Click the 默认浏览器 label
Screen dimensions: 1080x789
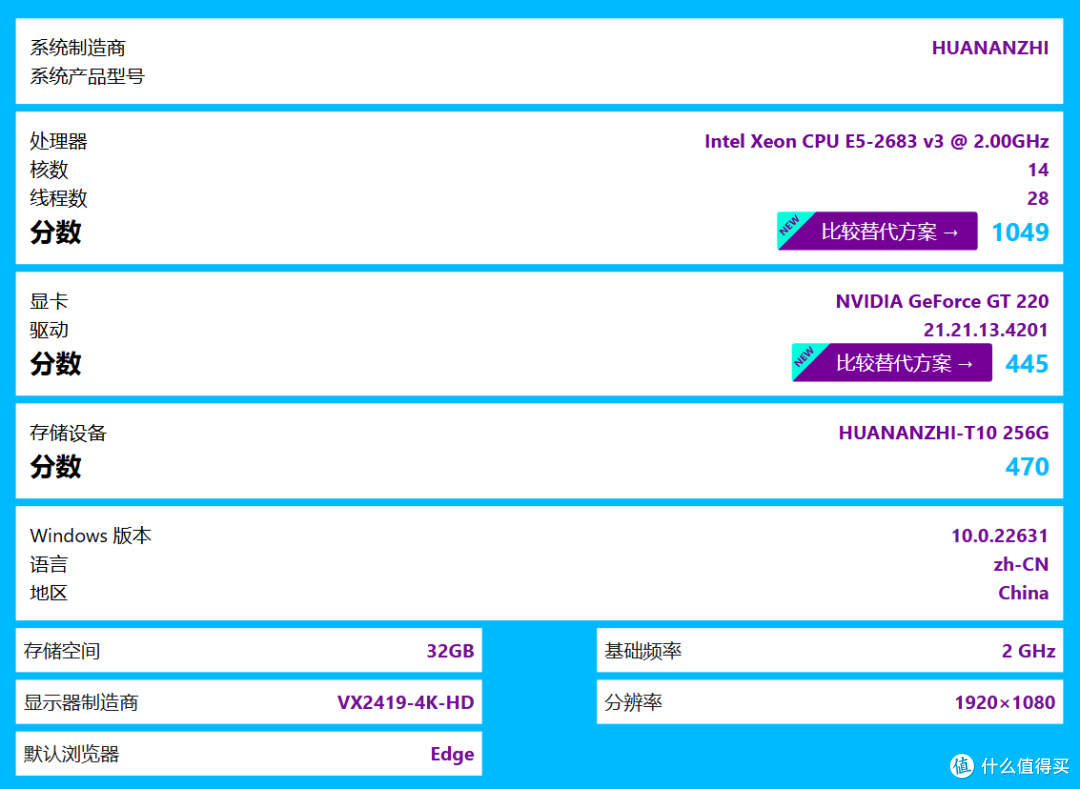point(72,754)
